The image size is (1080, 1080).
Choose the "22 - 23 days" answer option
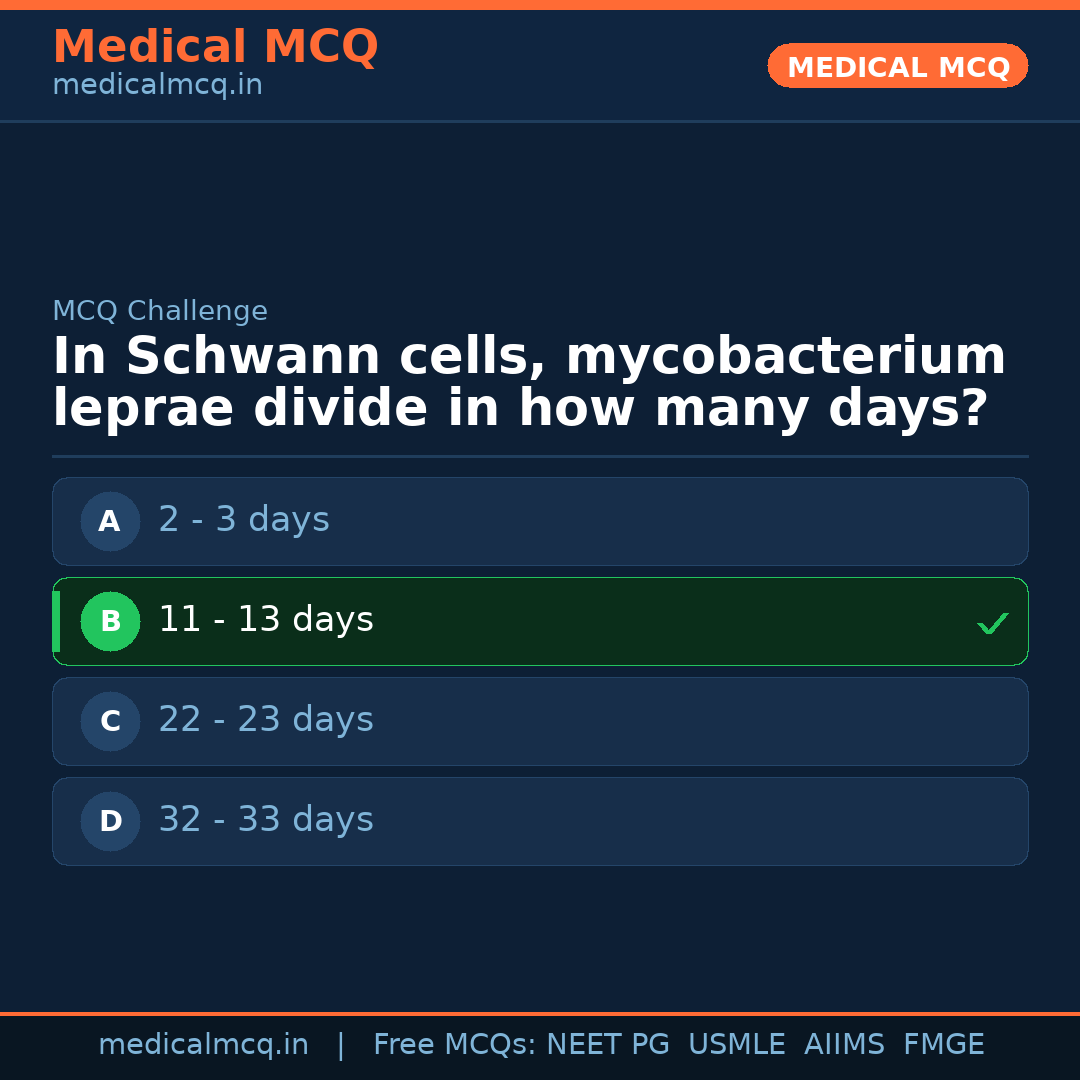[x=540, y=721]
